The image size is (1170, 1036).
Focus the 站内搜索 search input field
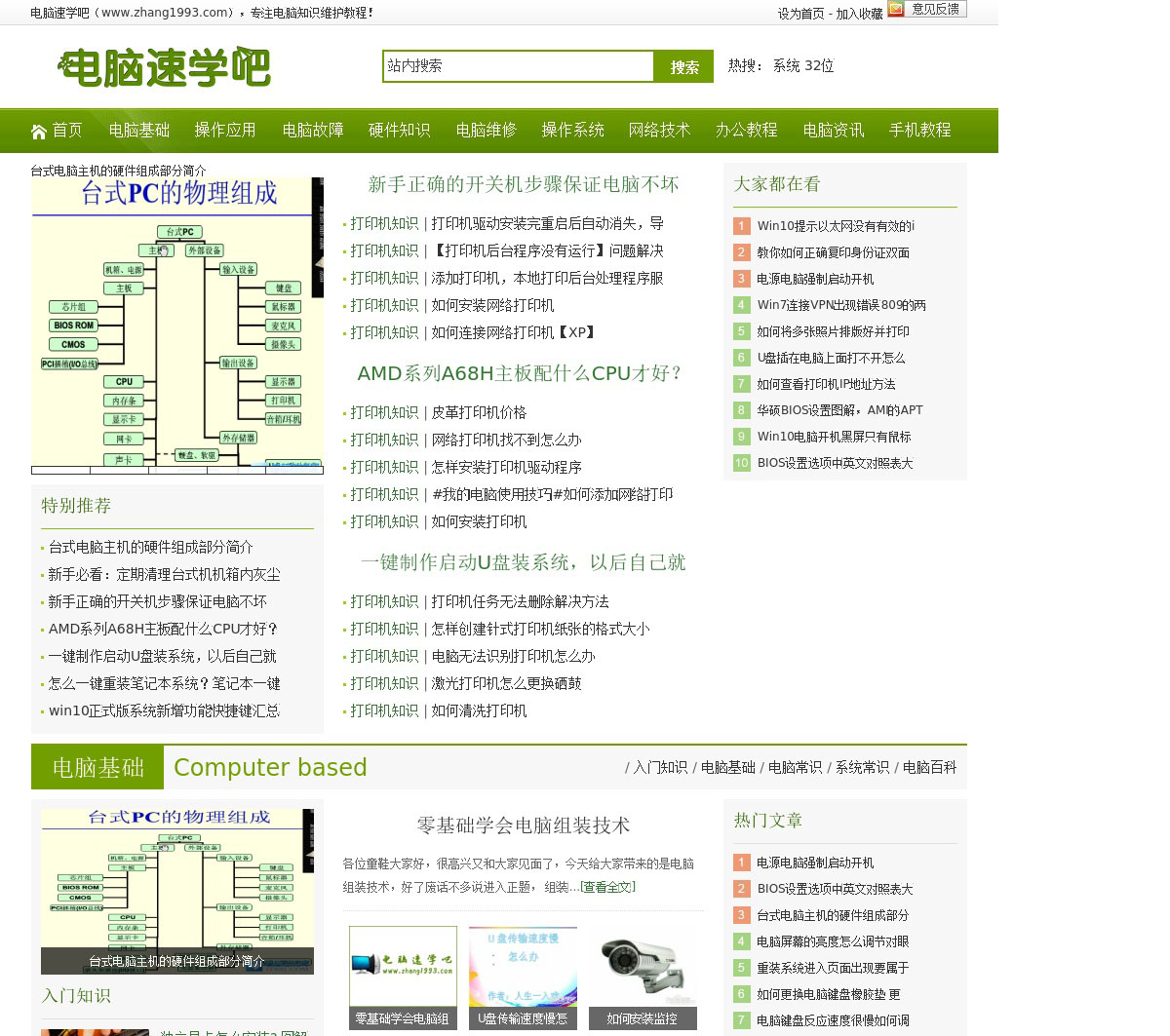518,66
